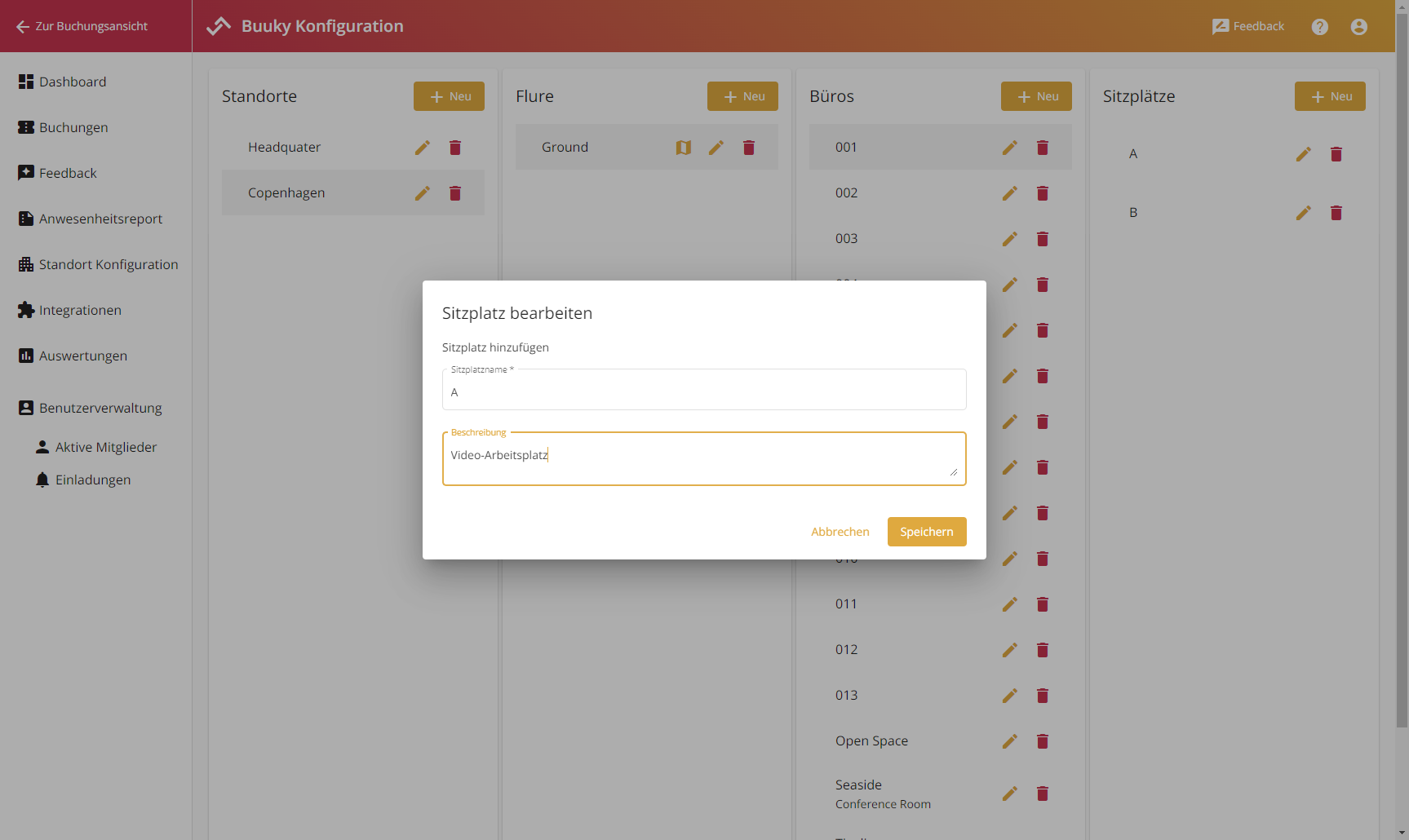This screenshot has width=1409, height=840.
Task: Add a new Flur
Action: 742,96
